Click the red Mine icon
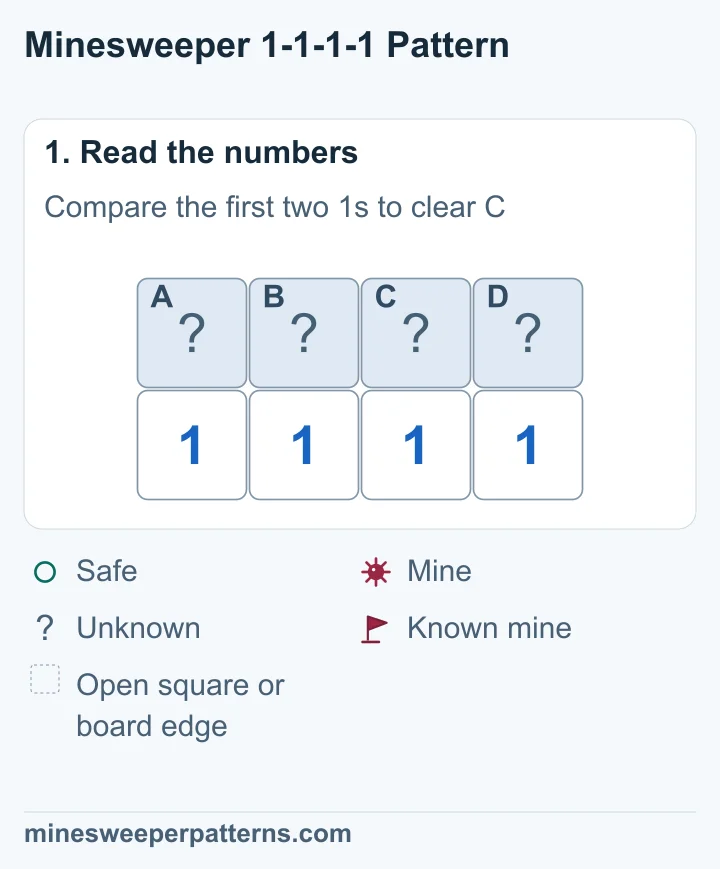The height and width of the screenshot is (869, 720). (376, 572)
